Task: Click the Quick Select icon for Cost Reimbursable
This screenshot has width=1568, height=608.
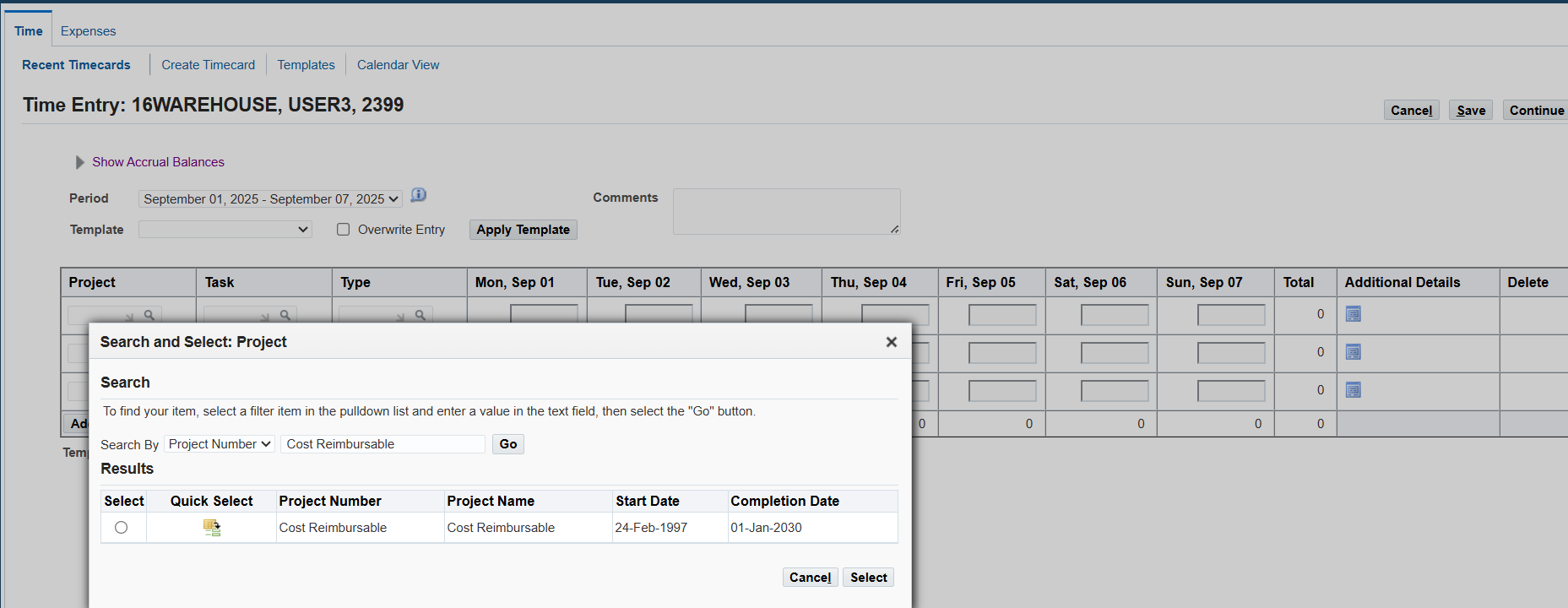Action: (x=212, y=528)
